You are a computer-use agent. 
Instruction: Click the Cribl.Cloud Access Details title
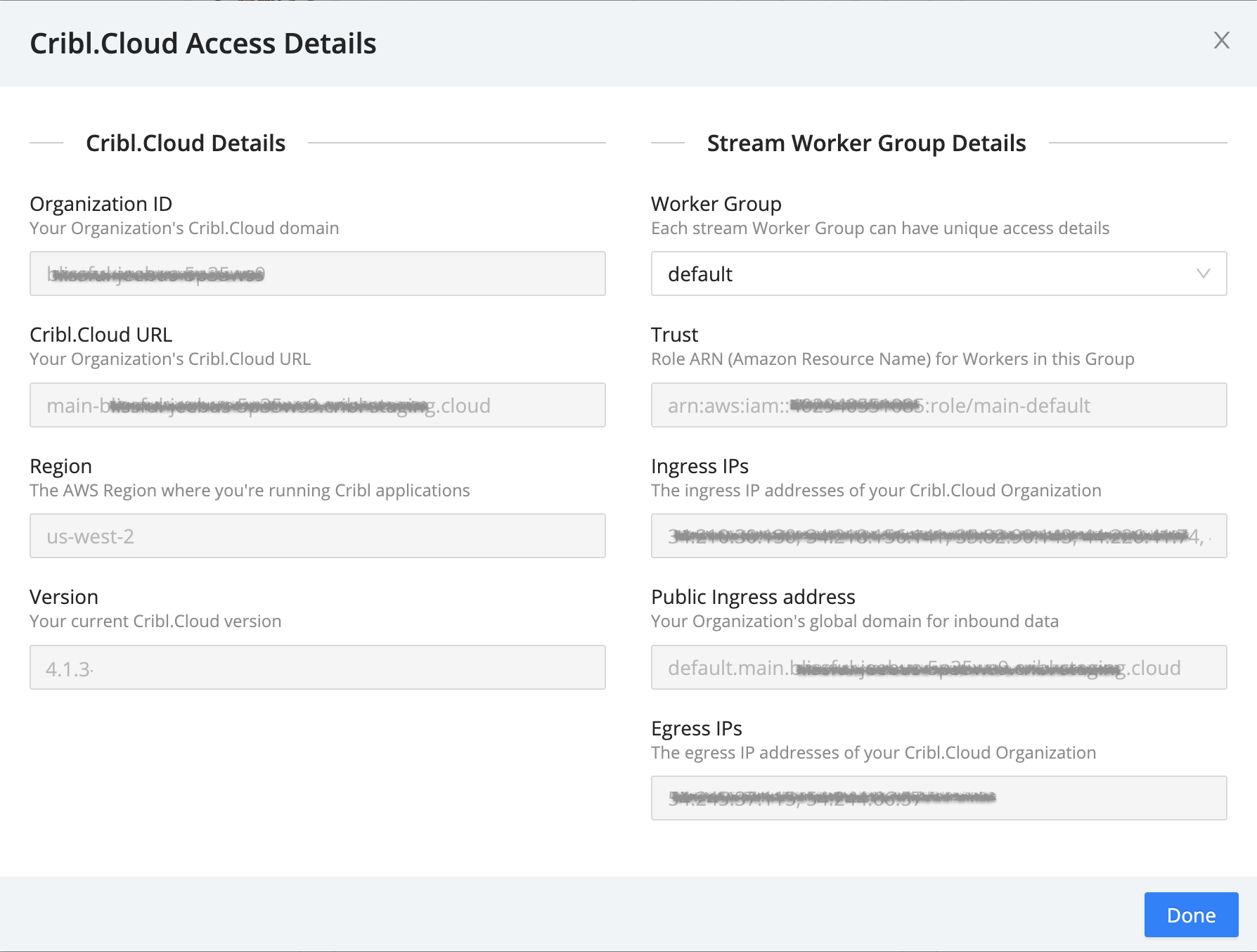(x=202, y=43)
